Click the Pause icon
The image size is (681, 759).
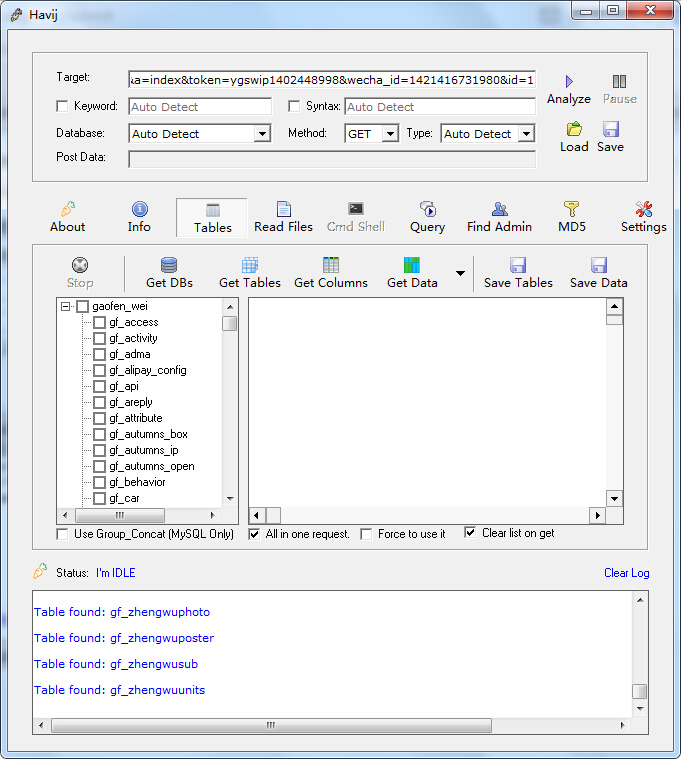pos(619,81)
